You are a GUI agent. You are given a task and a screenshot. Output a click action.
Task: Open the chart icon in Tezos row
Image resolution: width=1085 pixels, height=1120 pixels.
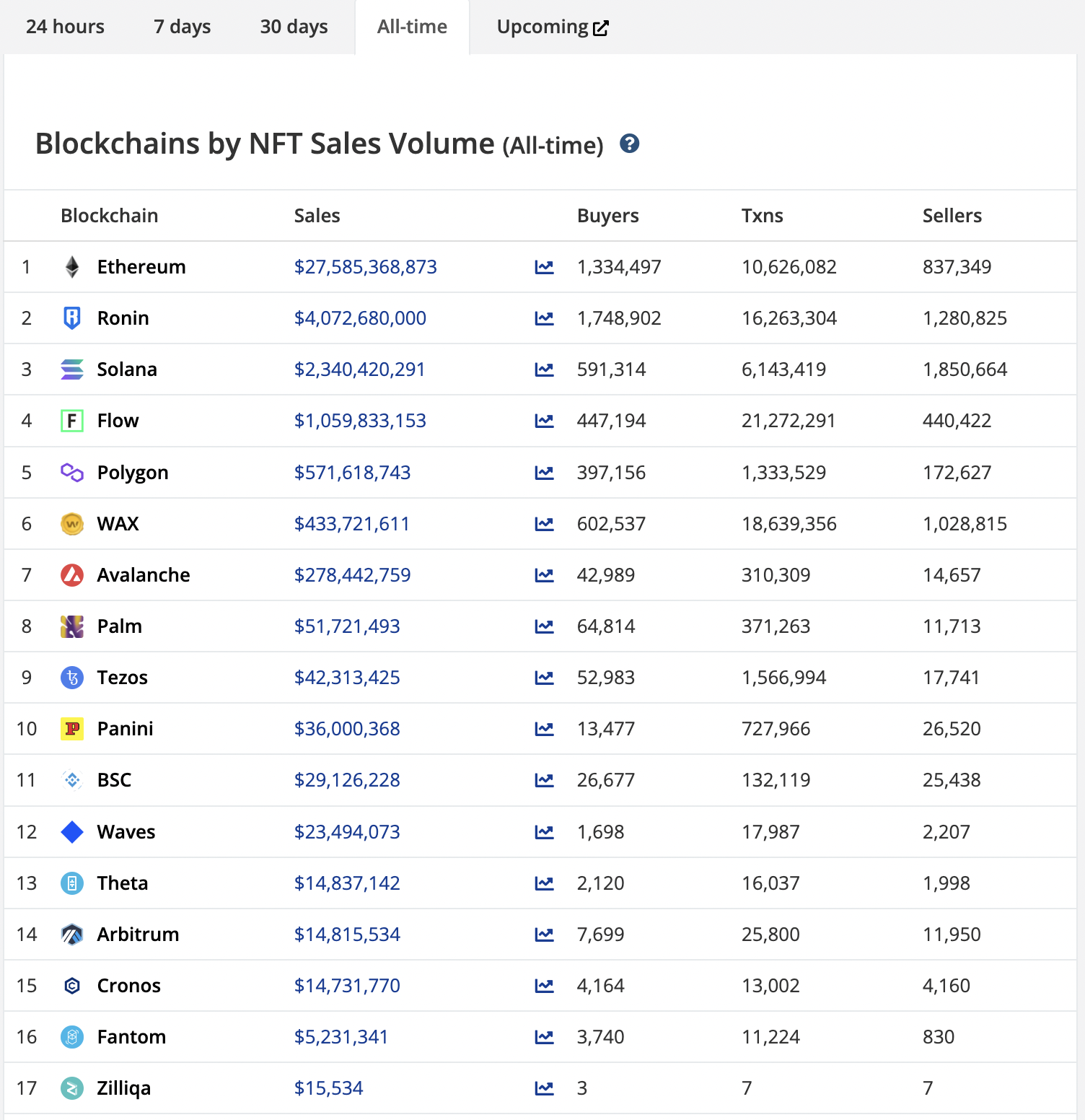tap(544, 678)
